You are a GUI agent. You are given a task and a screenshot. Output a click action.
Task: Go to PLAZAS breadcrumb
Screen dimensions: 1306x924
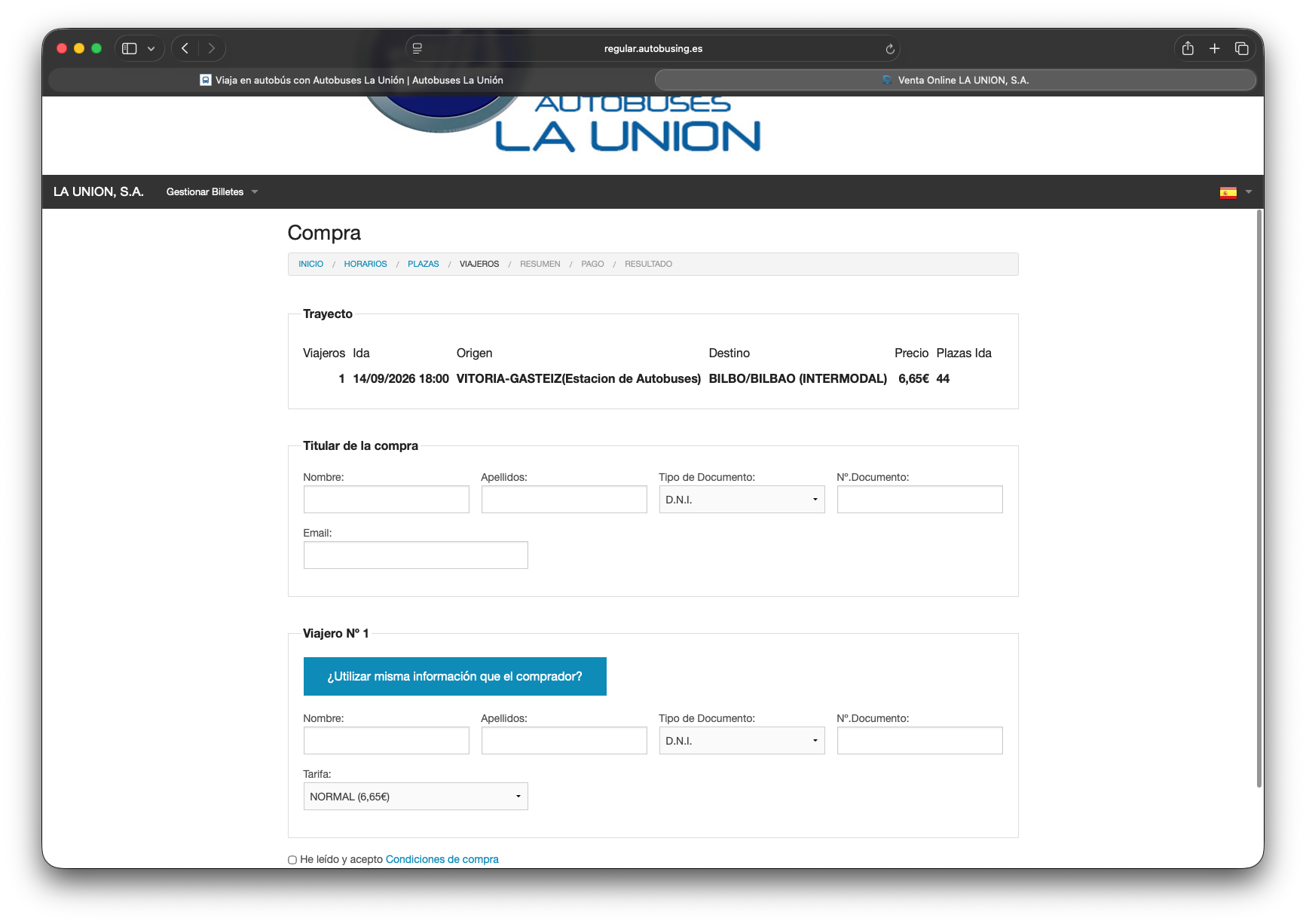coord(423,264)
